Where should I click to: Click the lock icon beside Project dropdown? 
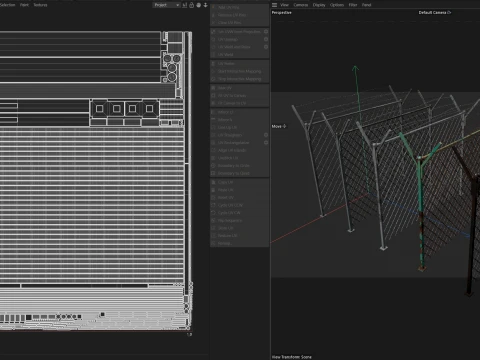(x=192, y=5)
